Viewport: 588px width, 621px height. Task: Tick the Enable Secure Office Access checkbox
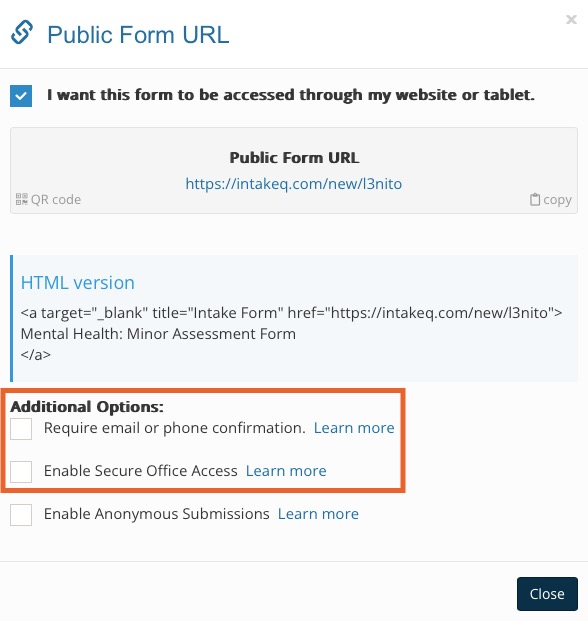[21, 471]
